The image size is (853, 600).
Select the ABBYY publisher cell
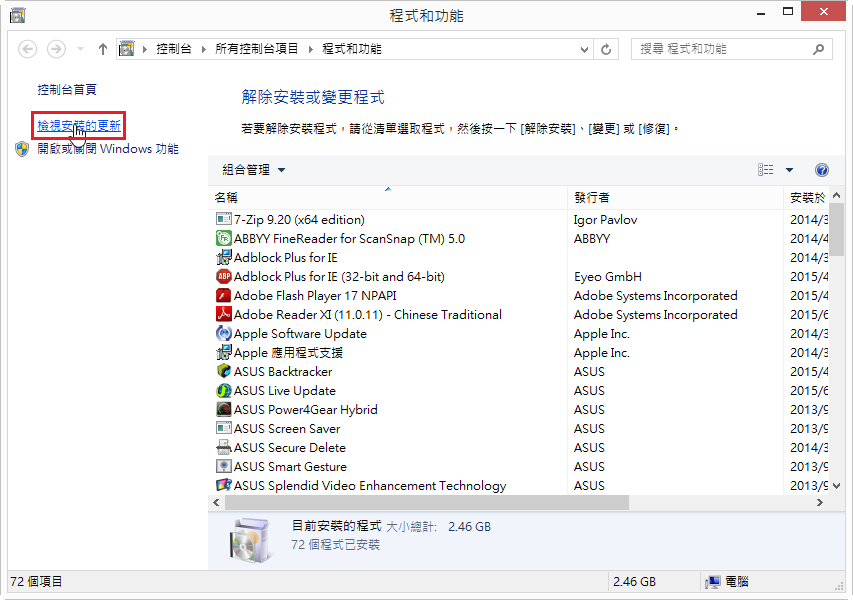pyautogui.click(x=592, y=239)
